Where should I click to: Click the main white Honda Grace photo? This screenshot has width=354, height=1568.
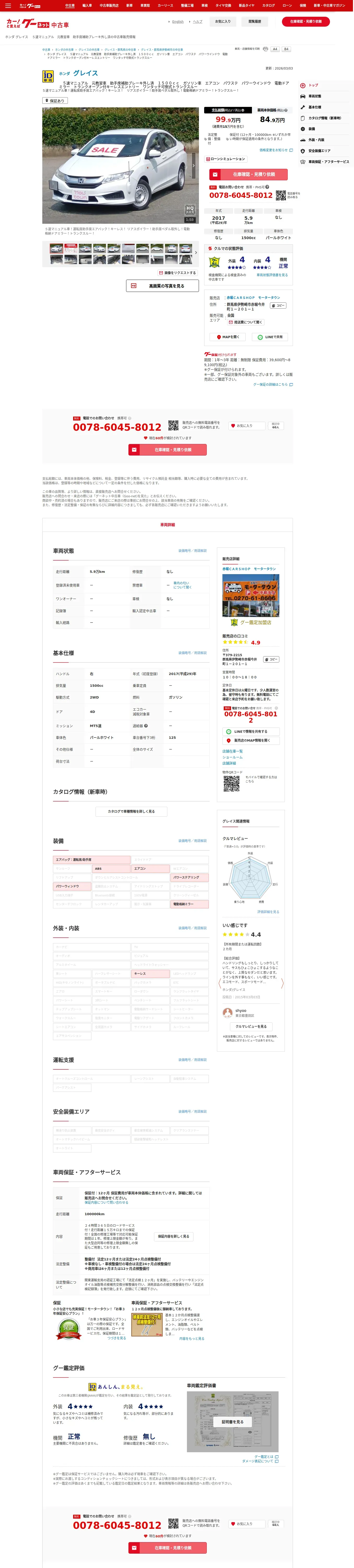[120, 166]
